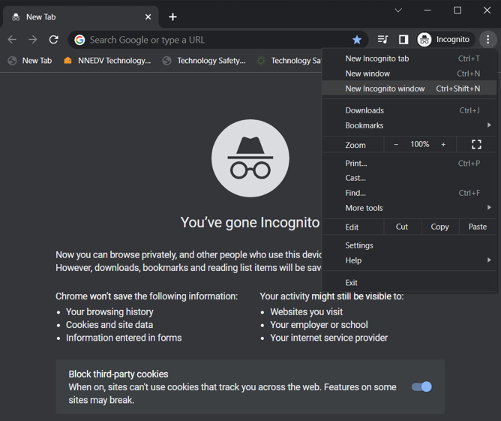Click Your internet service provider list item
The image size is (501, 421).
(329, 338)
